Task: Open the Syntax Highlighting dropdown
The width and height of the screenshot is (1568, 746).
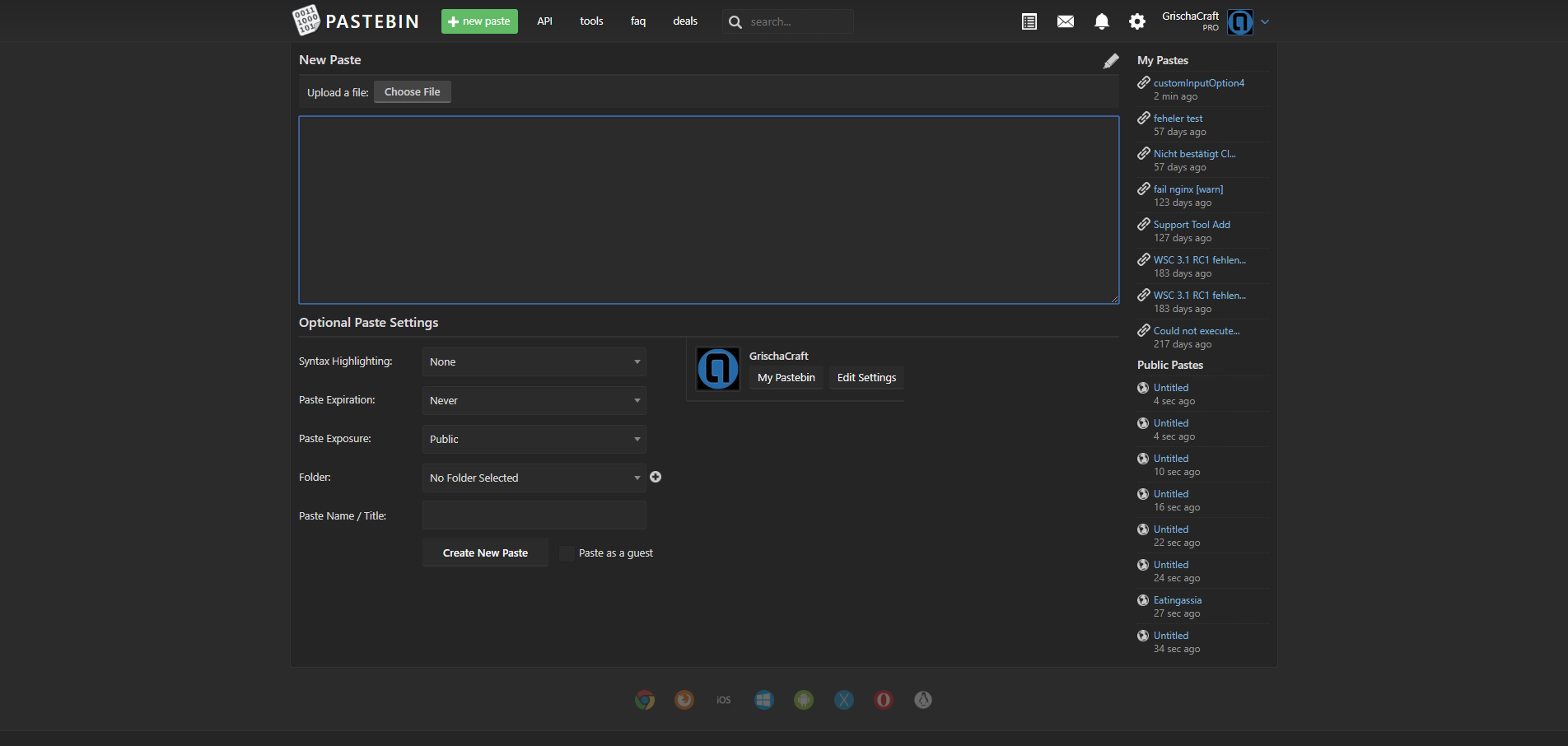Action: point(534,362)
